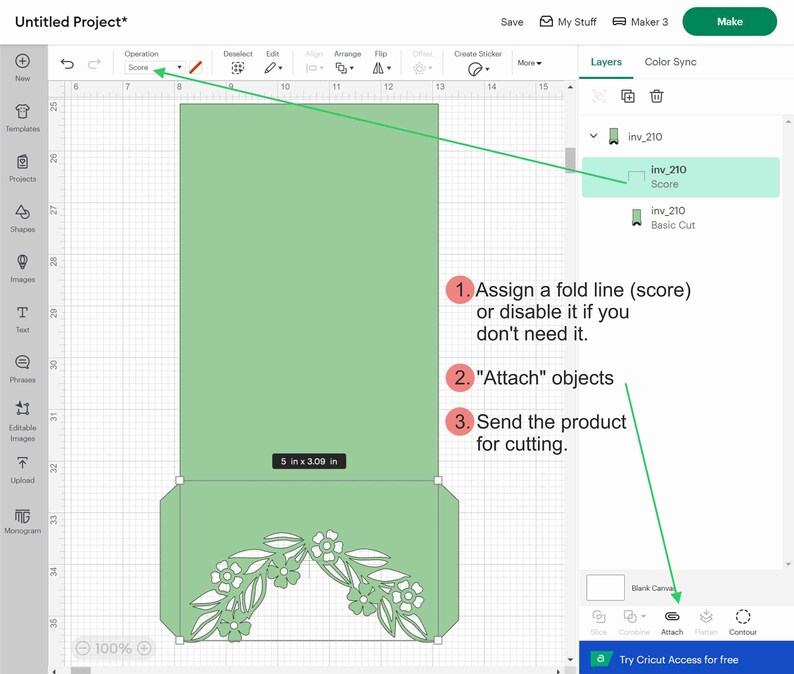Group layers icon in Layers panel
Screen dimensions: 794x674
(x=599, y=96)
